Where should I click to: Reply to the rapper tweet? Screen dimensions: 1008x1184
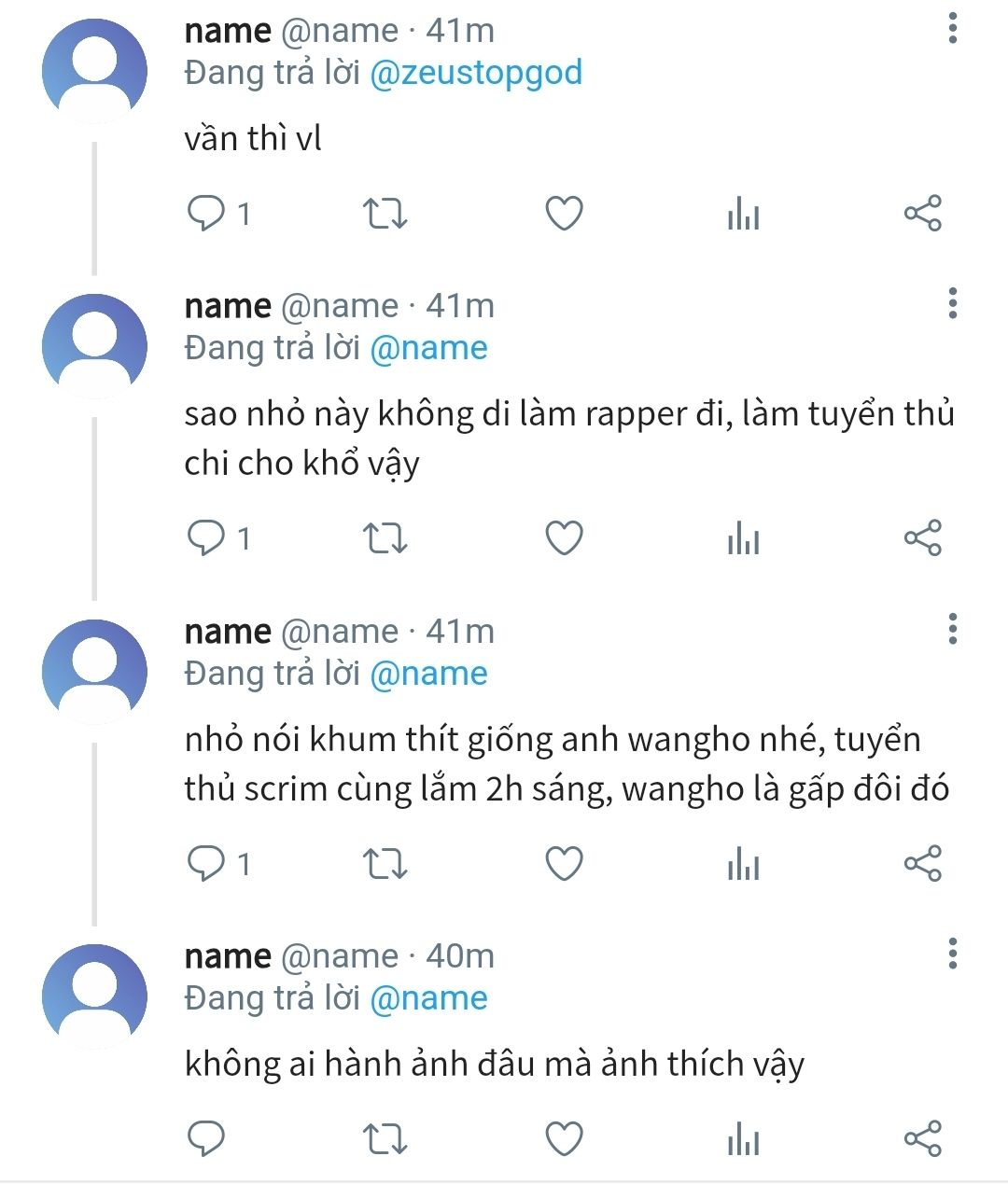(x=206, y=538)
